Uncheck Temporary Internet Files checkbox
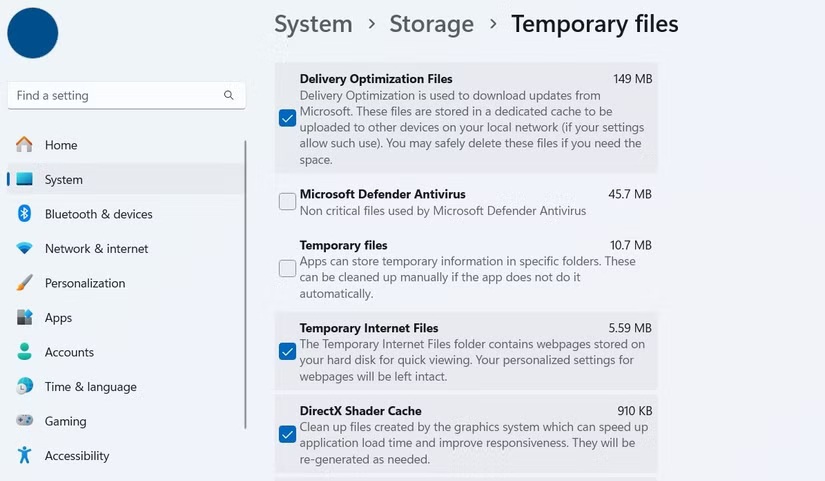Screen dimensions: 825x481 287,351
